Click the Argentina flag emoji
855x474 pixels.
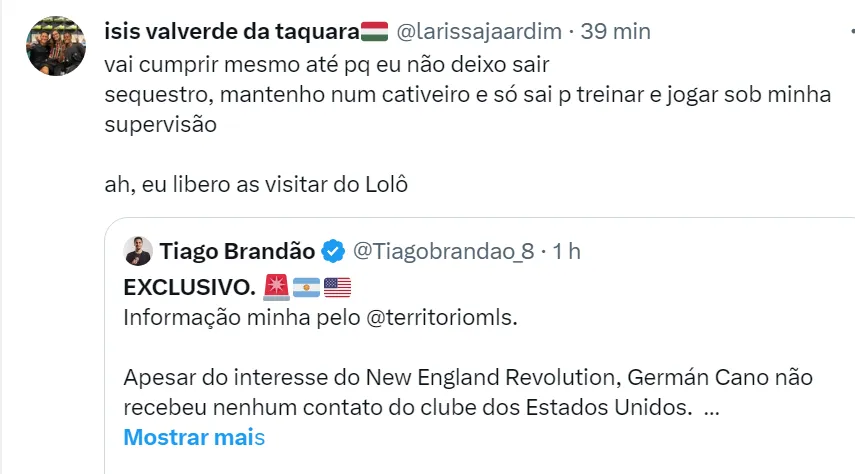[307, 288]
